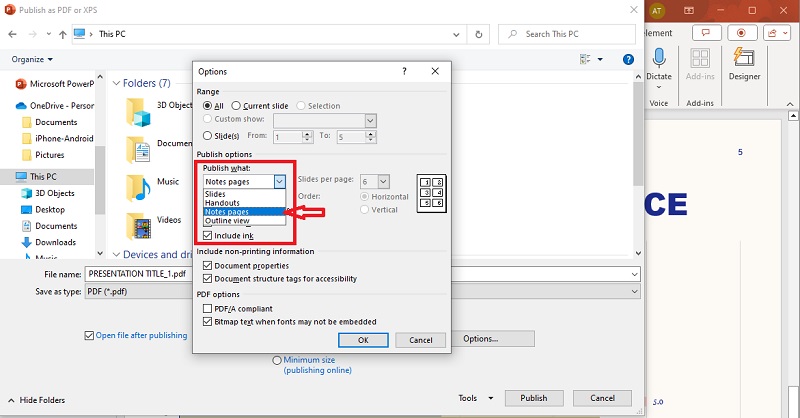This screenshot has width=800, height=418.
Task: Open the Music folder icon
Action: [x=138, y=188]
